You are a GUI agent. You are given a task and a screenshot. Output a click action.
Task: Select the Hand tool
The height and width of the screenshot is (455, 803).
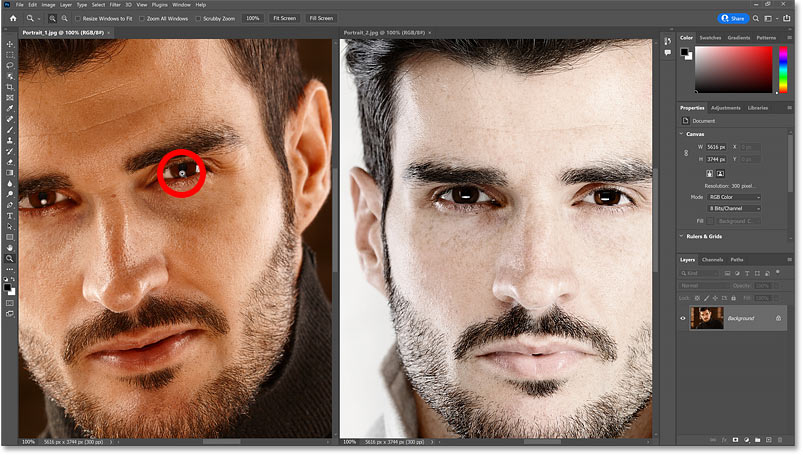click(10, 248)
